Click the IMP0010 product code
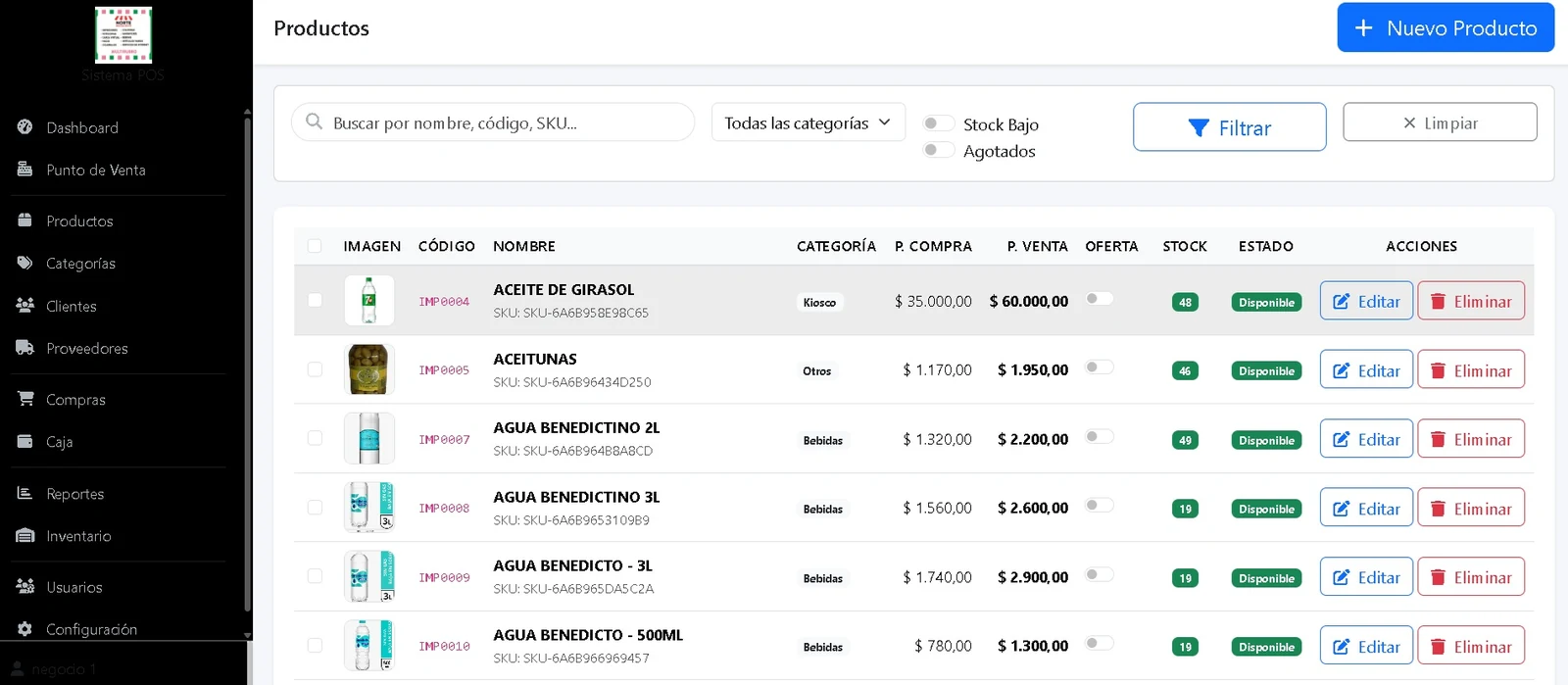Screen dimensions: 1568x685 pos(444,647)
